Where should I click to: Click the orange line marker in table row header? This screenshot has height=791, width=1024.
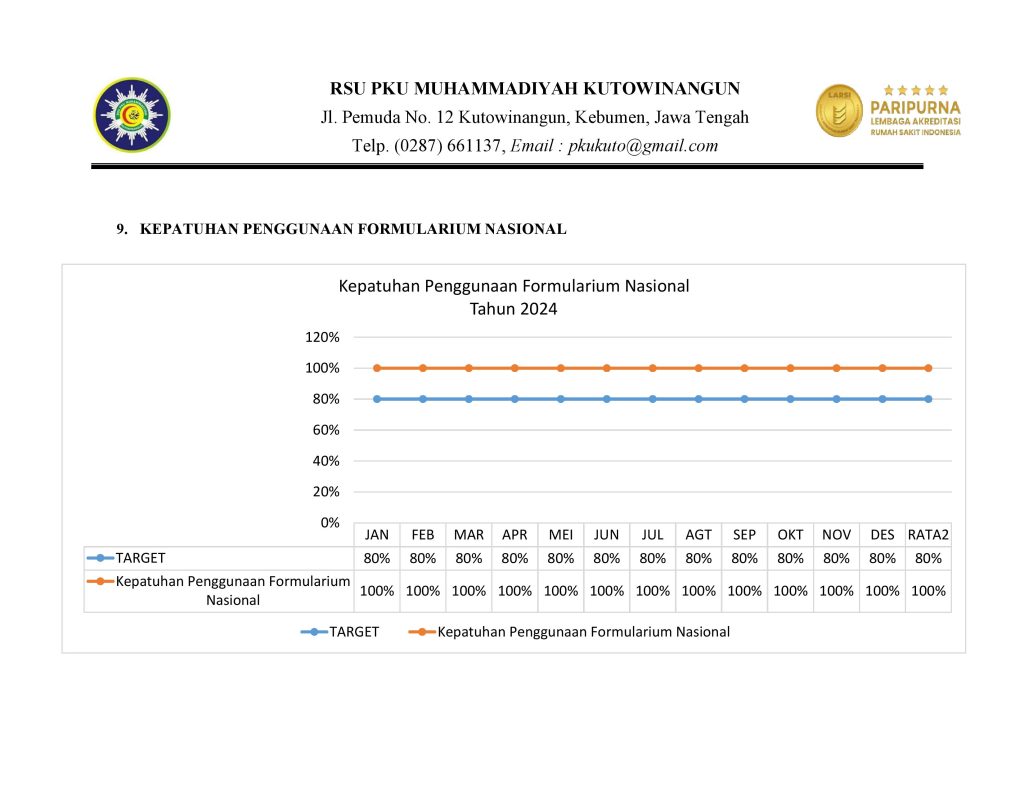click(101, 581)
